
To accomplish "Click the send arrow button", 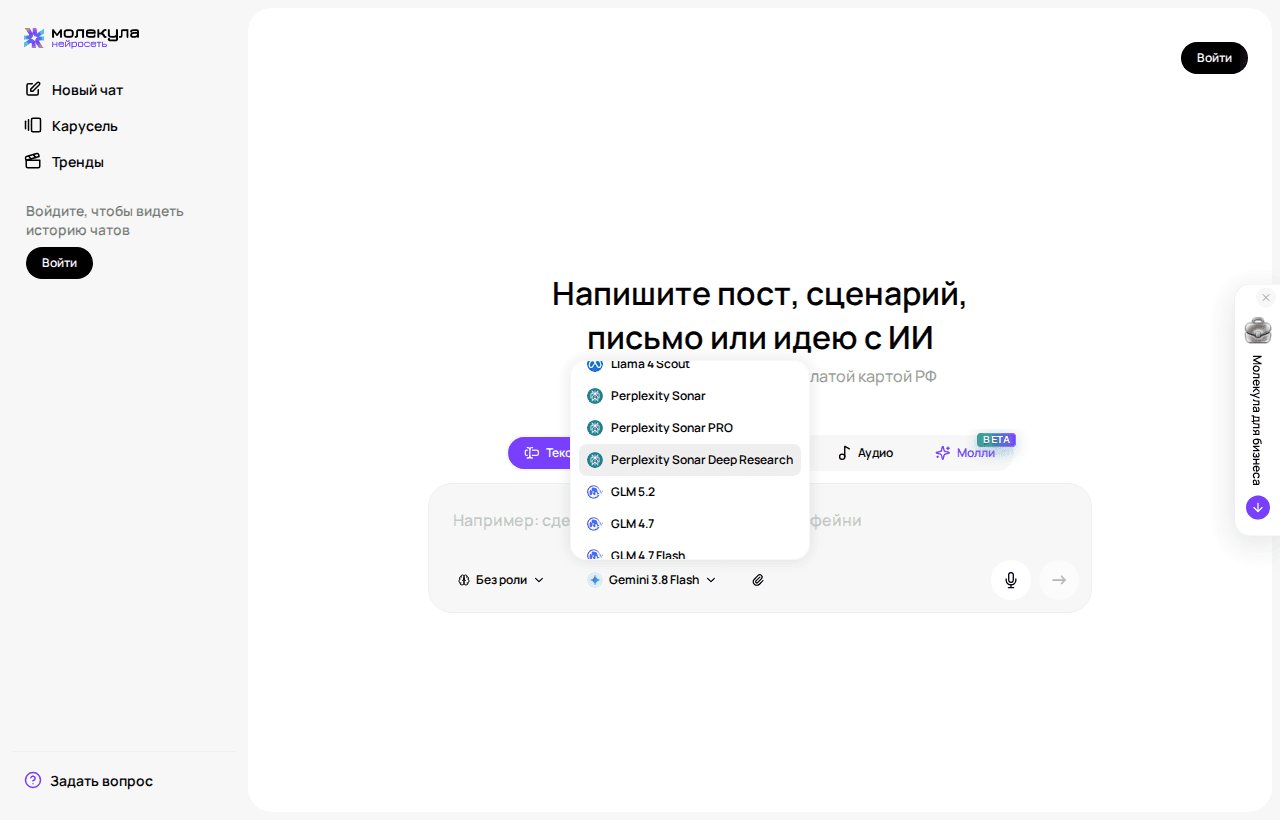I will [1059, 580].
